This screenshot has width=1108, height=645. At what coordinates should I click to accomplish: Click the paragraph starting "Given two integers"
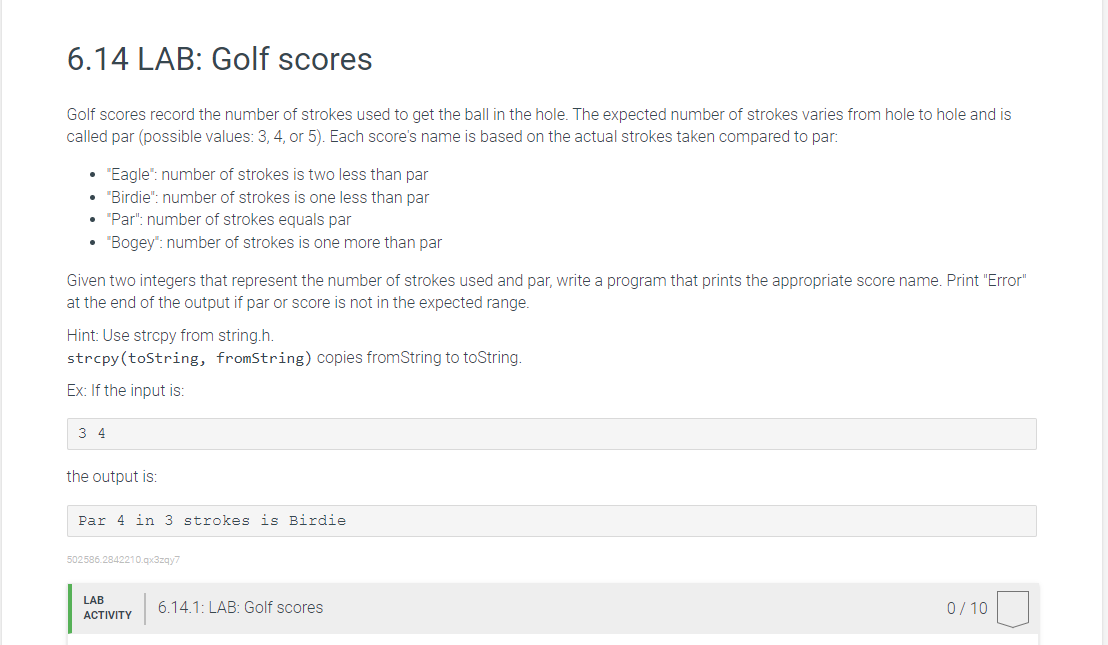point(546,280)
